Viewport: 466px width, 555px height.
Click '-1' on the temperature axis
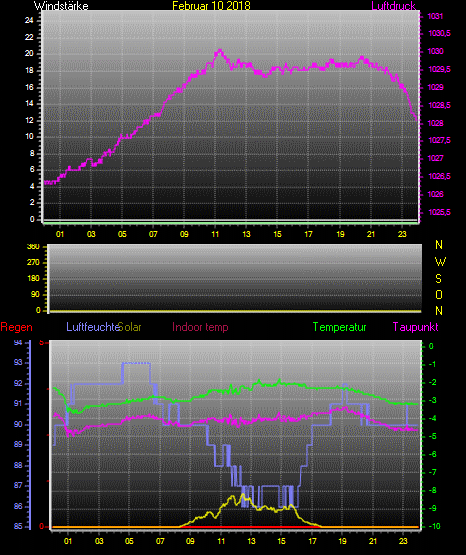(432, 364)
